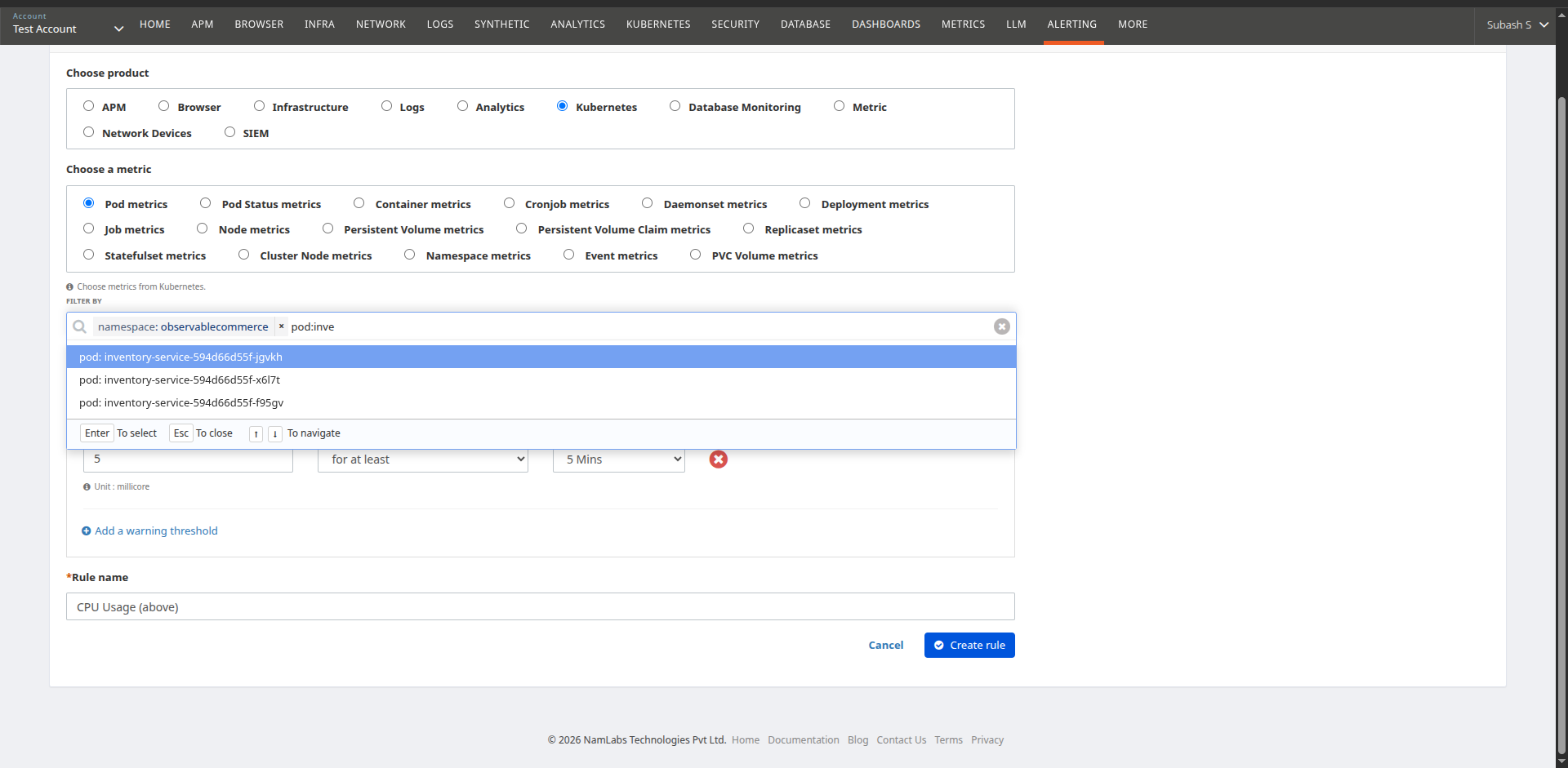1568x768 pixels.
Task: Go to the HOME nav tab
Action: coord(155,24)
